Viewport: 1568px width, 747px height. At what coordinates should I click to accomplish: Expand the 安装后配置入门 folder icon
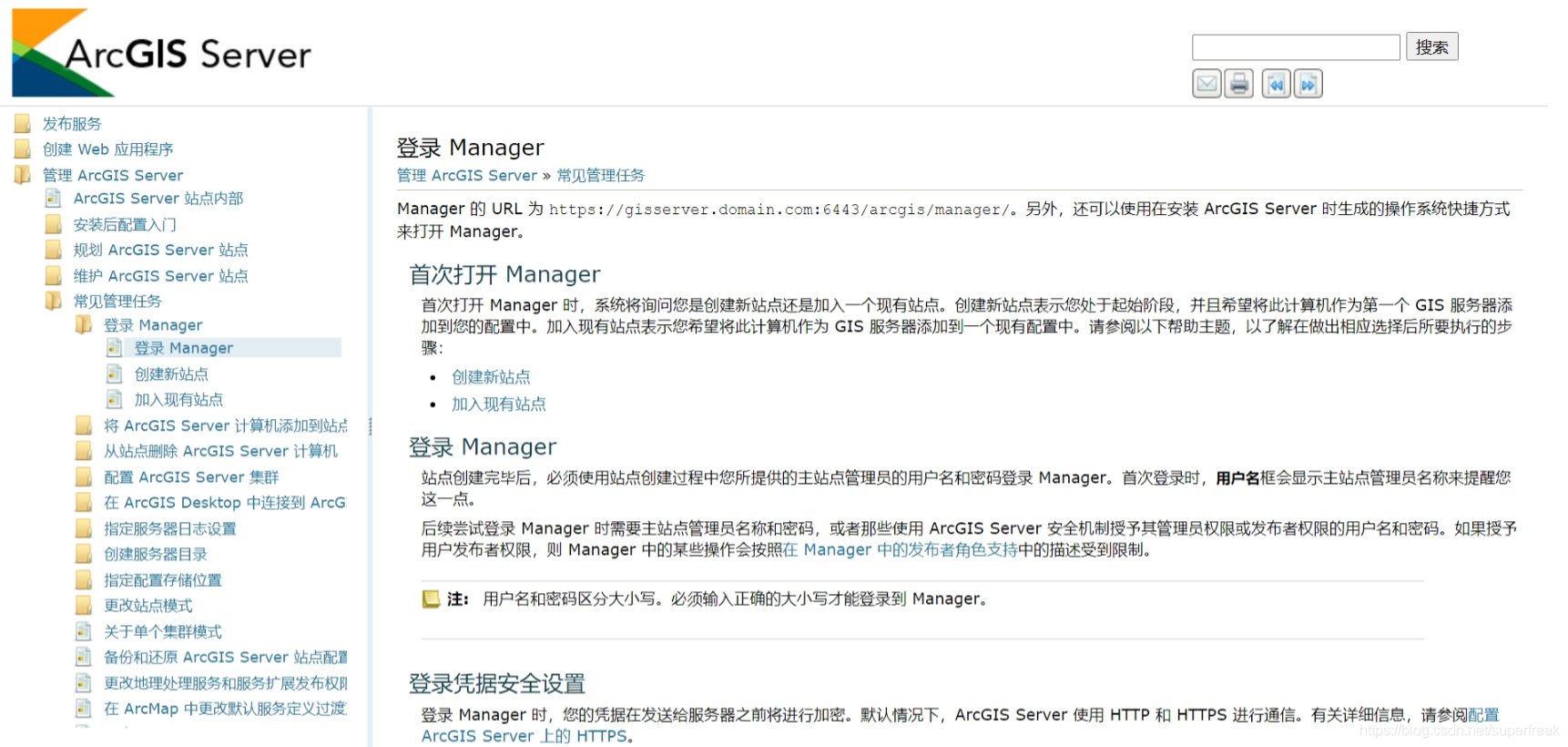(54, 224)
